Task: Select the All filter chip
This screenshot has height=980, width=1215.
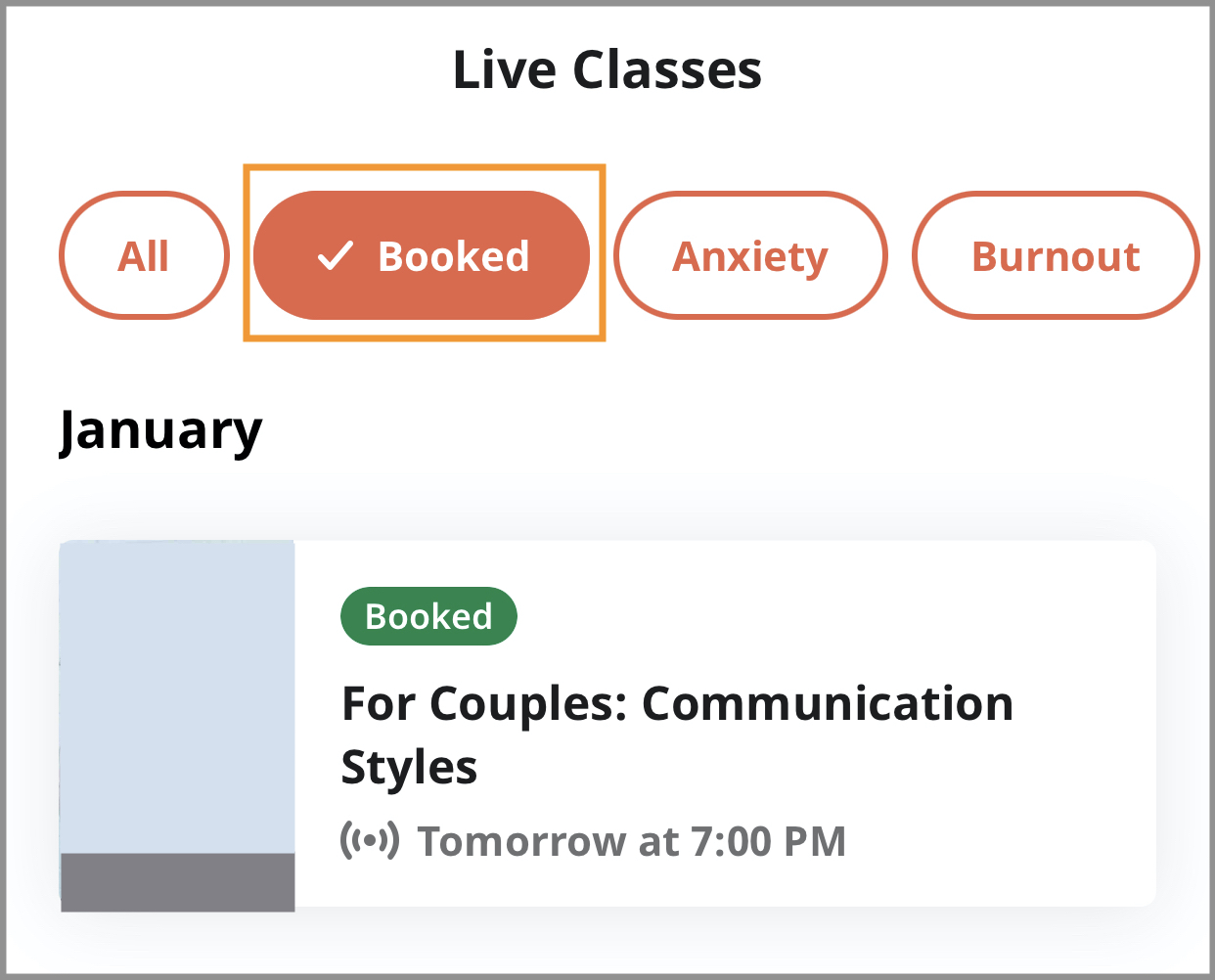Action: pyautogui.click(x=144, y=256)
